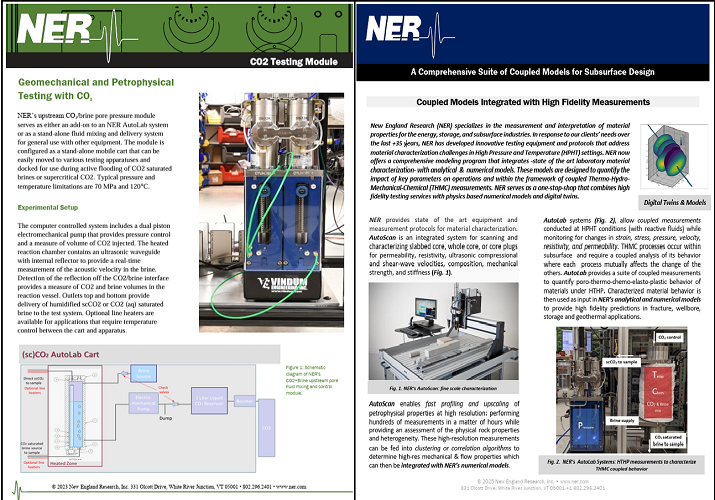This screenshot has height=500, width=715.
Task: Click the 'Experimental Setup' subheading
Action: click(47, 207)
